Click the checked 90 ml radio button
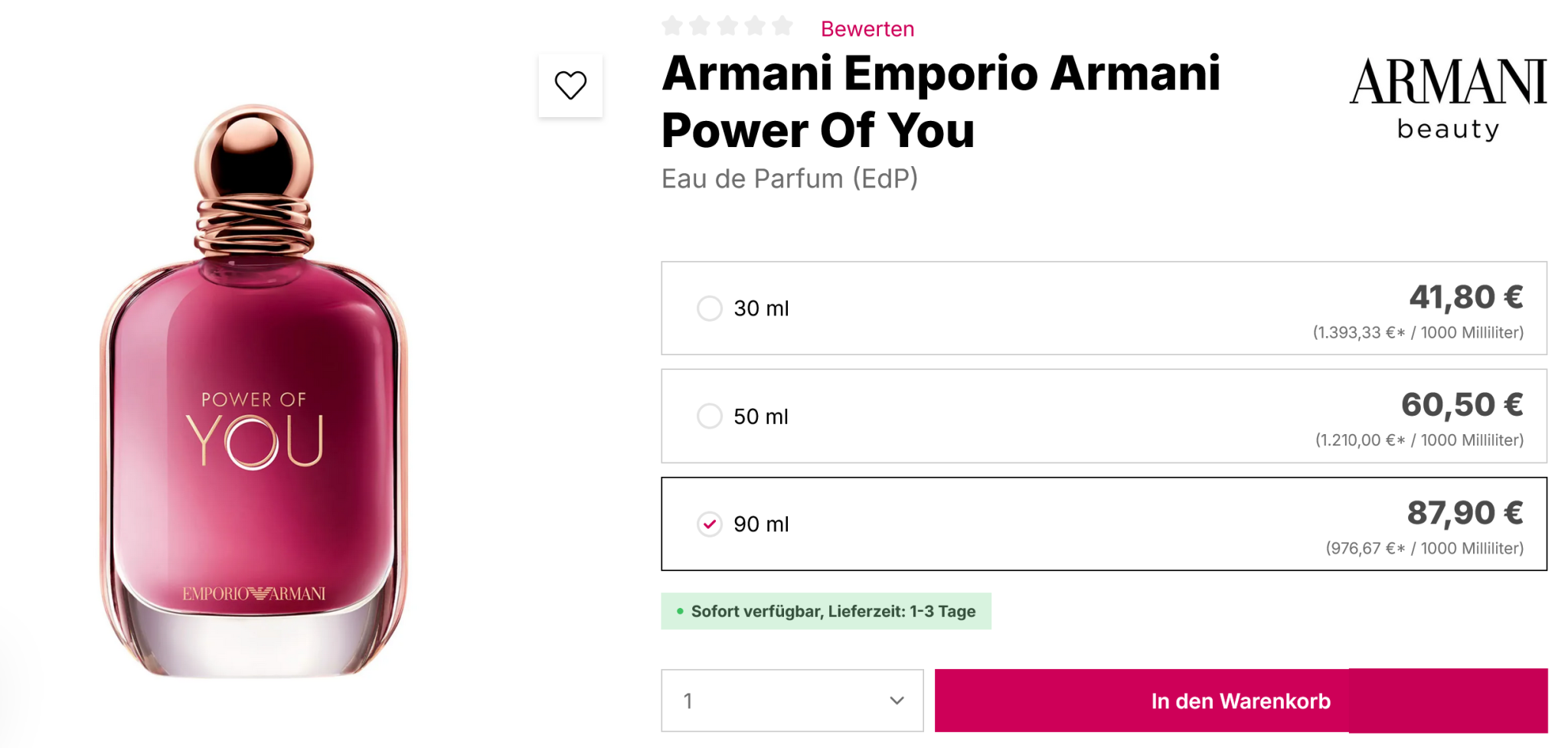The image size is (1568, 748). (710, 524)
